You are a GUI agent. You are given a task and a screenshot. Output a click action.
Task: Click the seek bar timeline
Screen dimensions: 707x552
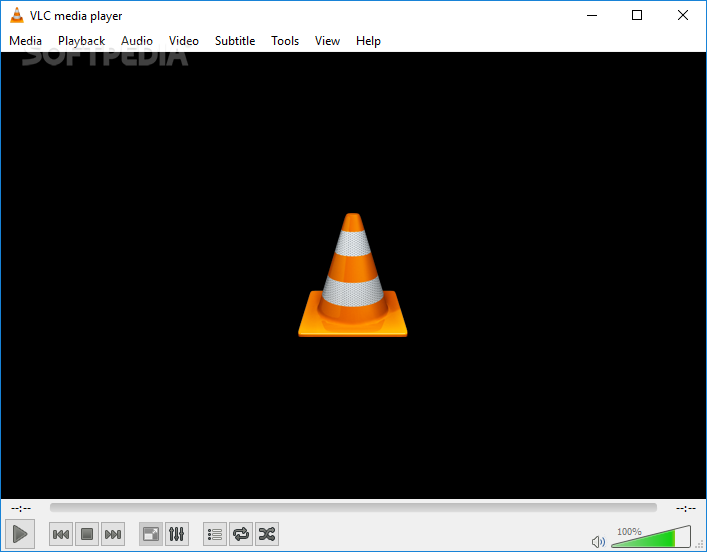(353, 508)
